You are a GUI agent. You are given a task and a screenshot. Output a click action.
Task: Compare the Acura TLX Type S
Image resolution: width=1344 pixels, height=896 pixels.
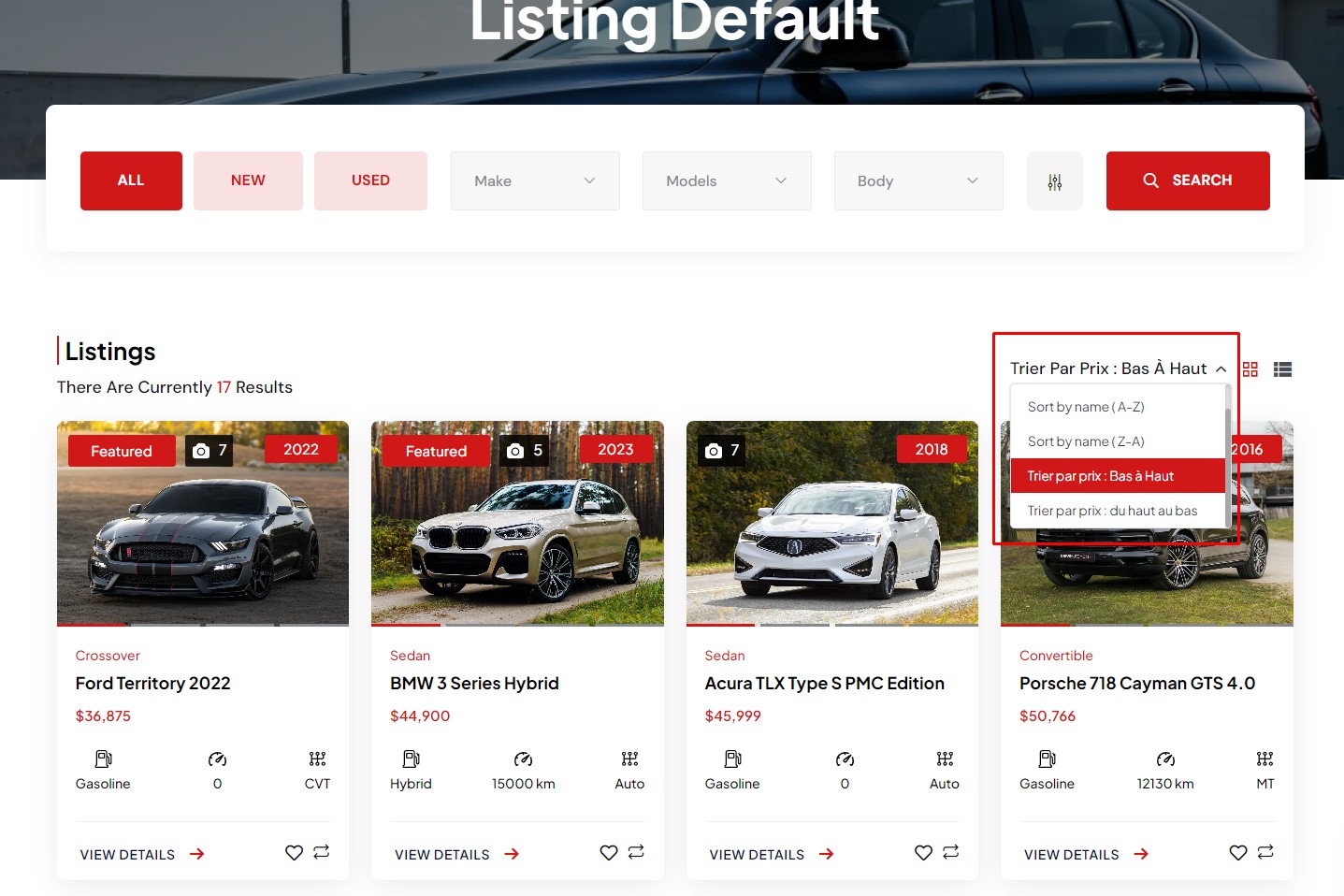[x=950, y=852]
